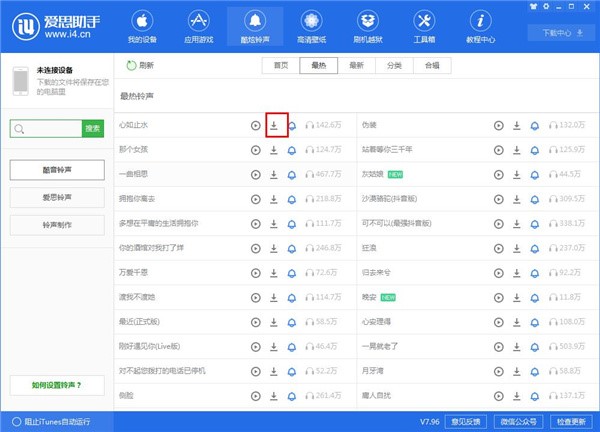The width and height of the screenshot is (600, 432).
Task: Open 应用游戏 apps and games section
Action: point(199,26)
